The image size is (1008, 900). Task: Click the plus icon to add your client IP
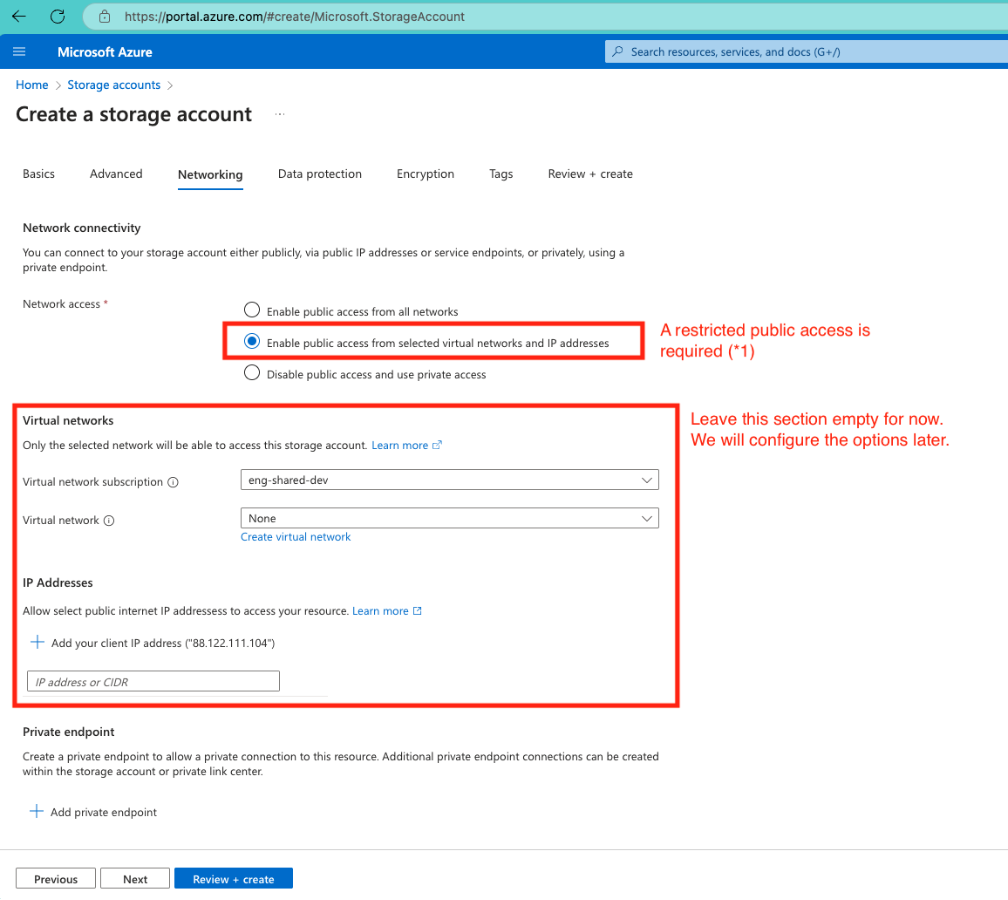pos(37,642)
